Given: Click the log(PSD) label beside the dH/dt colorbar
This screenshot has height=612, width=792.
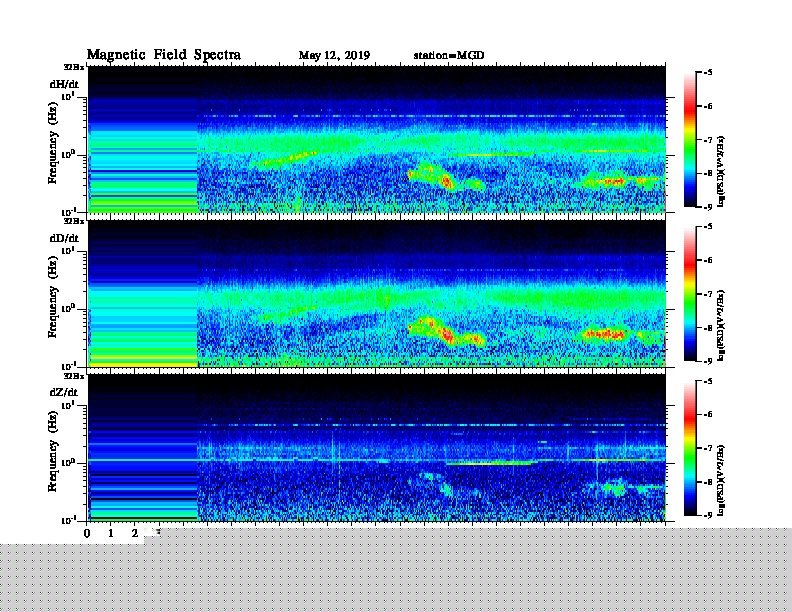Looking at the screenshot, I should pyautogui.click(x=721, y=171).
